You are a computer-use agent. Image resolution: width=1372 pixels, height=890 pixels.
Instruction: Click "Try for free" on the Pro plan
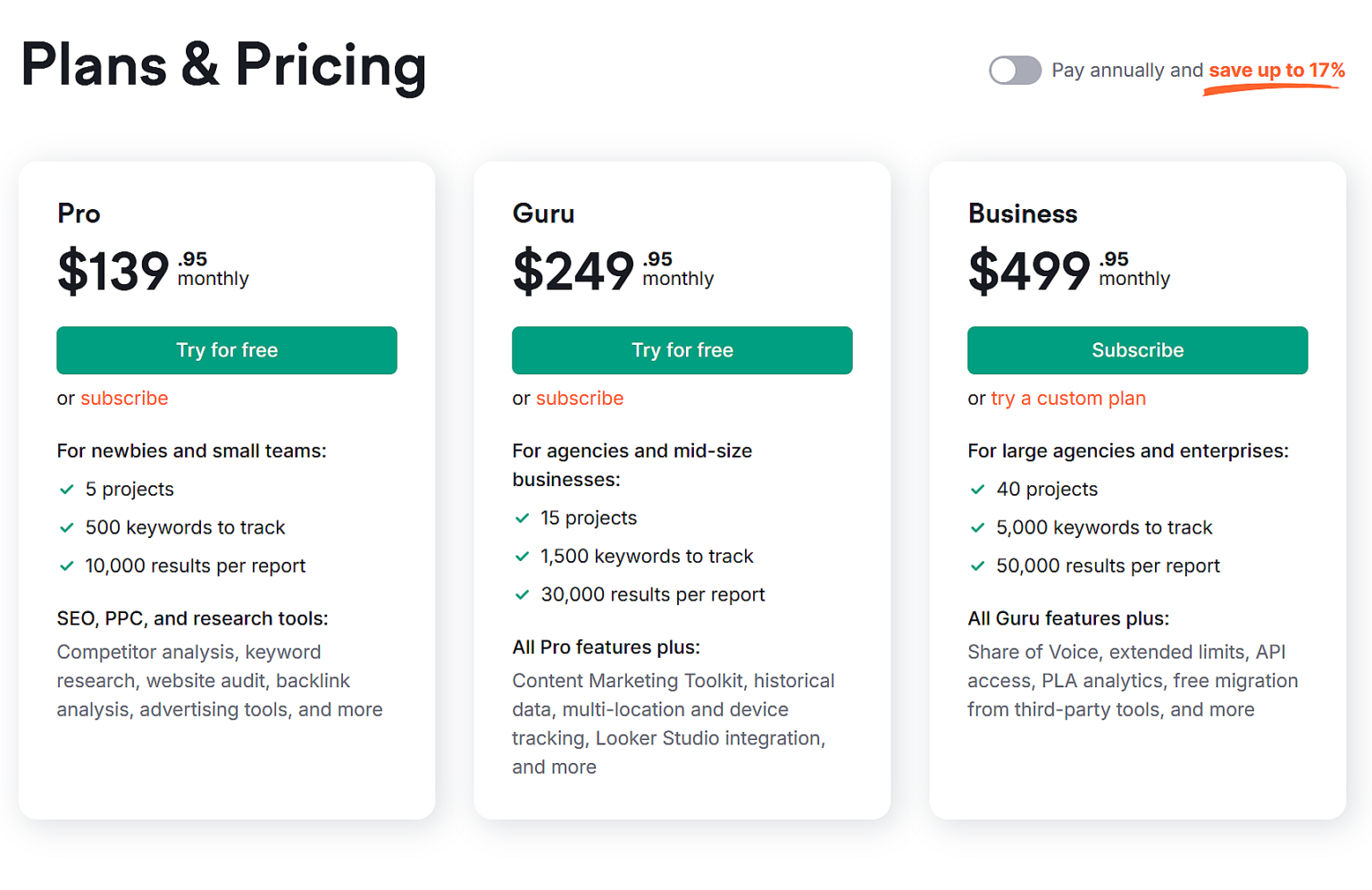point(226,350)
